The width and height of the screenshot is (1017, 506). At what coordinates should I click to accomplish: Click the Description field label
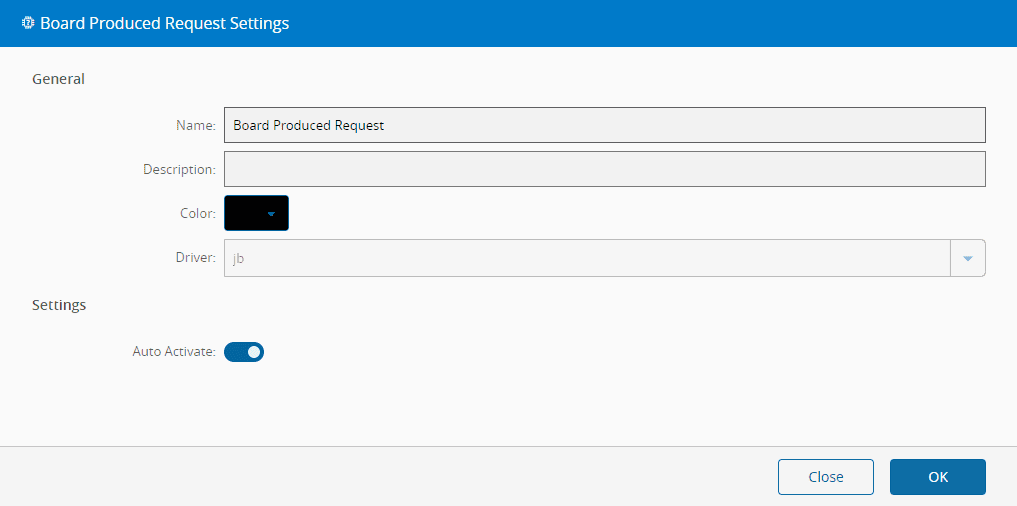[x=179, y=169]
